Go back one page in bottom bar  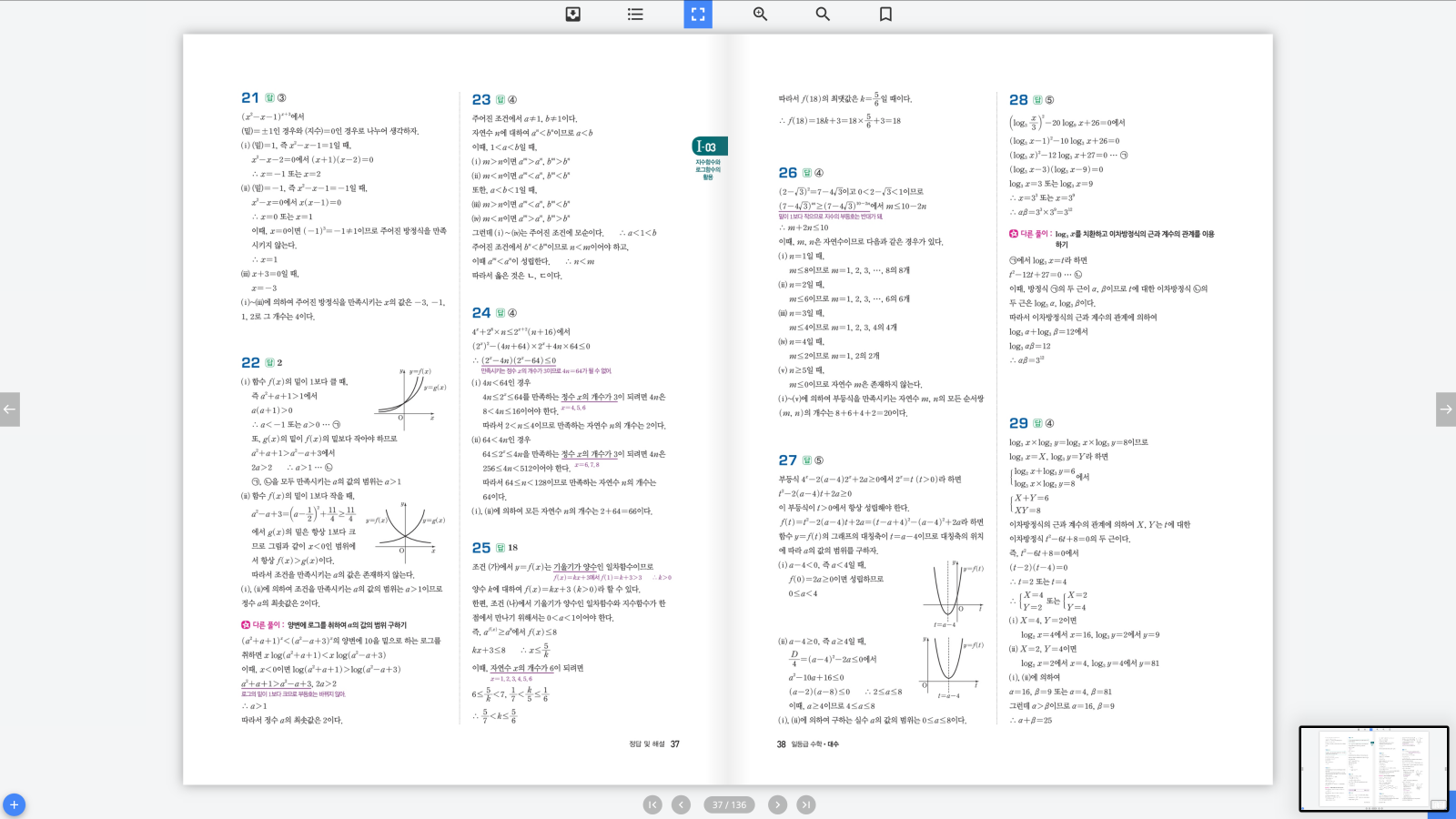(681, 804)
